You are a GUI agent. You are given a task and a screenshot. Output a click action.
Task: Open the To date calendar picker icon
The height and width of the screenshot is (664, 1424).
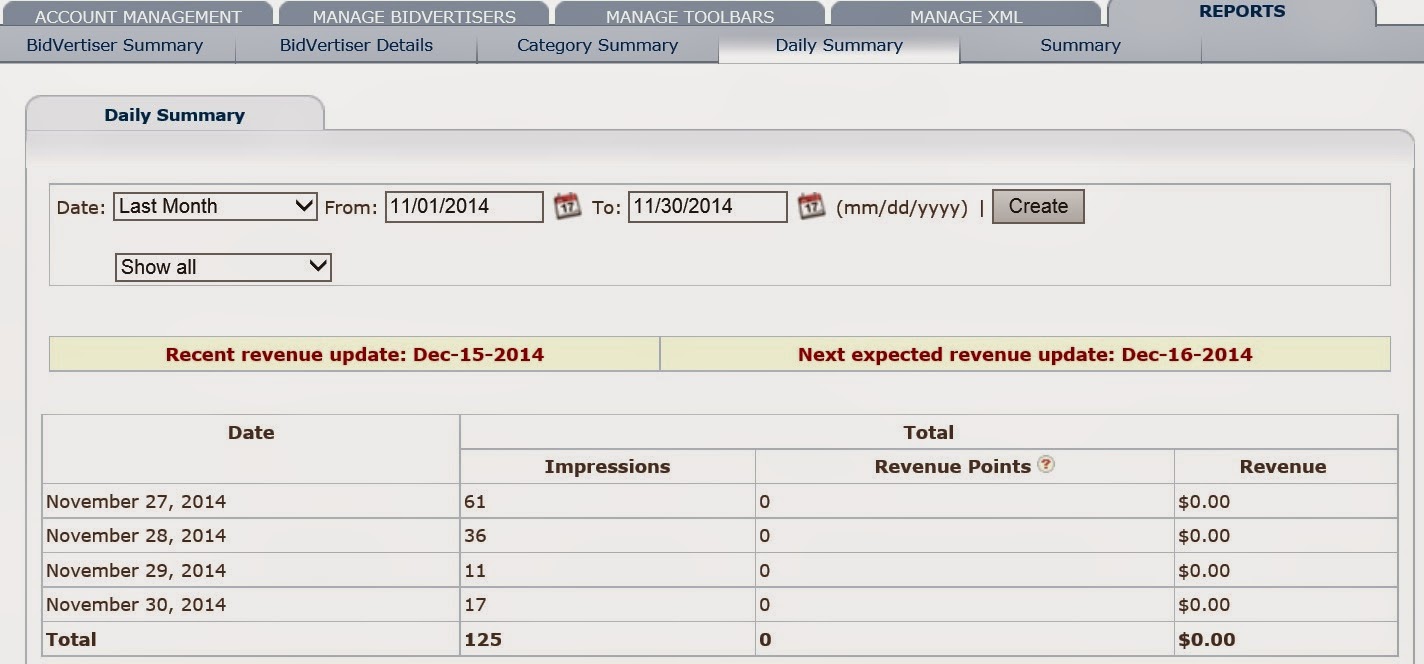coord(811,207)
